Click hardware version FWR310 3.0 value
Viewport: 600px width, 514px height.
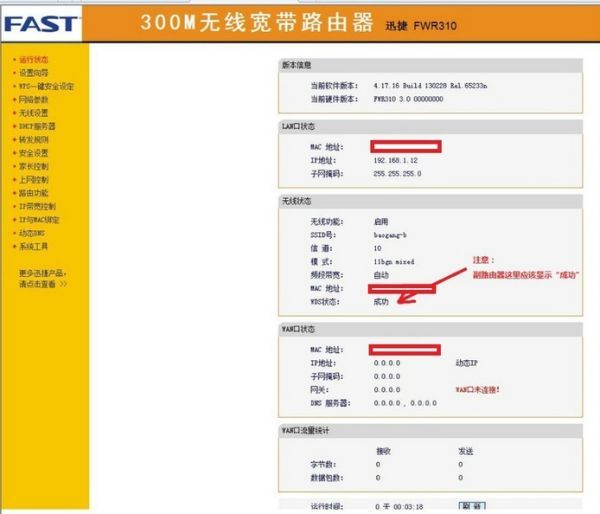tap(408, 99)
